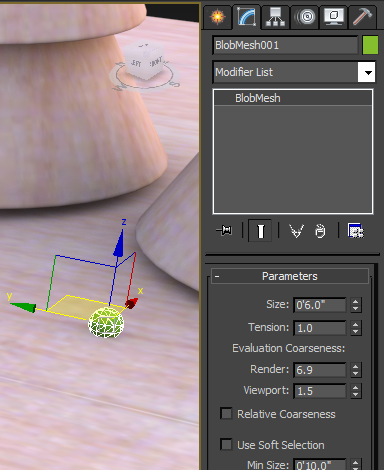
Task: Increase Size with spinner up arrow
Action: click(x=356, y=301)
